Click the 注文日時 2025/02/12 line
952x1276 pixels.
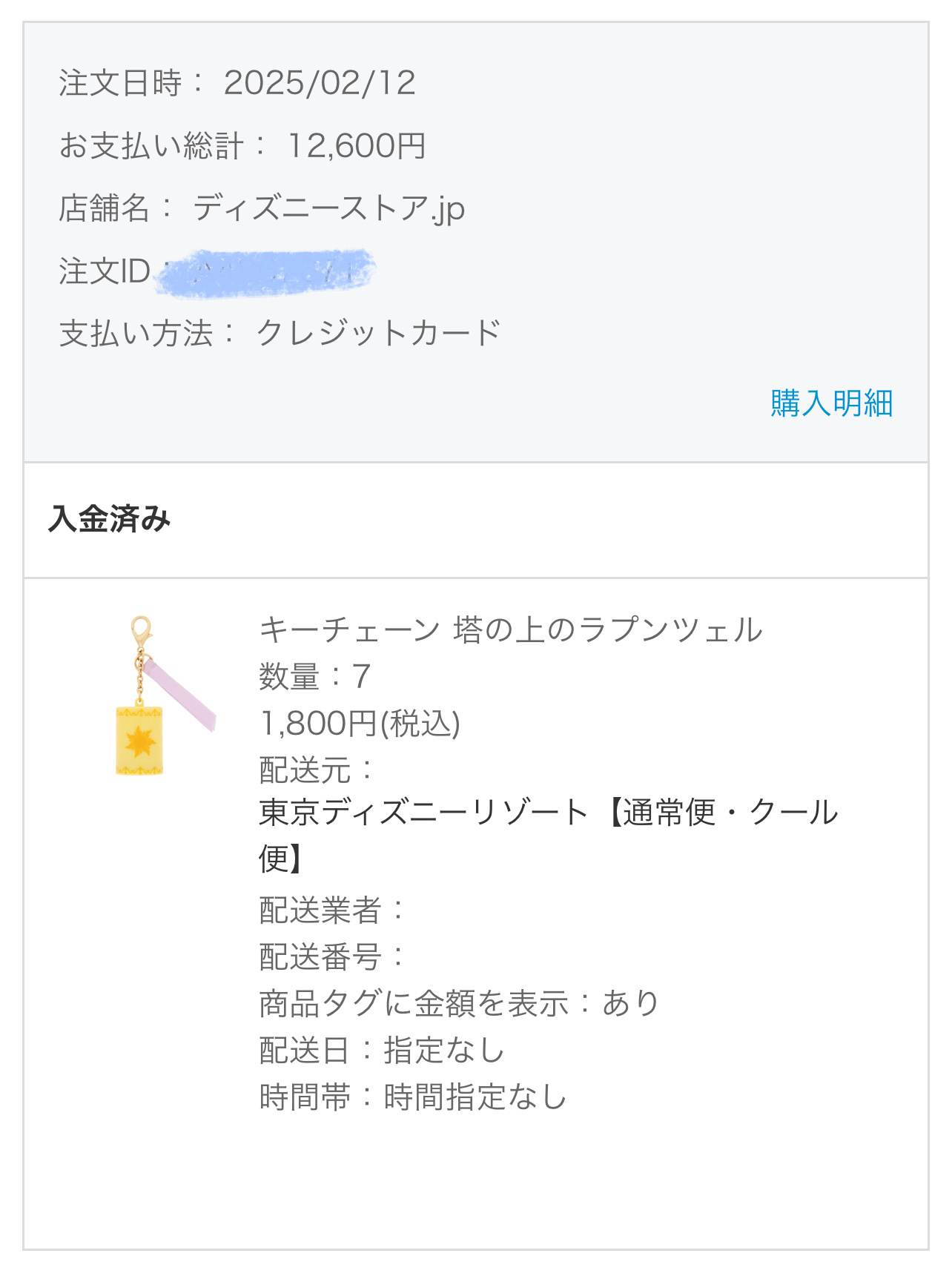237,83
